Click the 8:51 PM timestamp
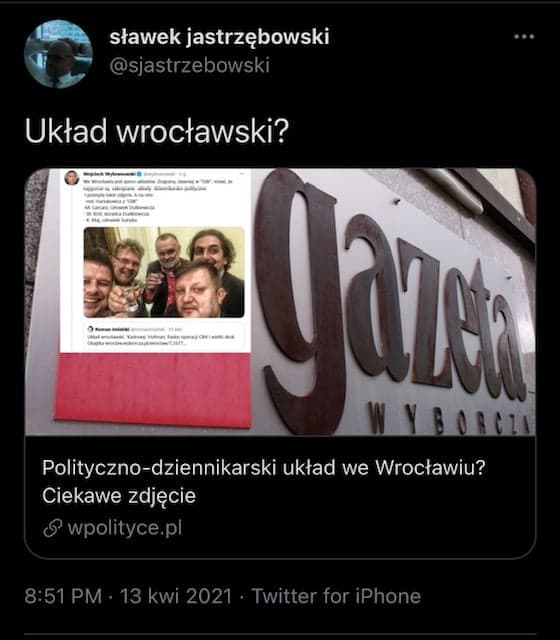The width and height of the screenshot is (560, 640). [63, 596]
